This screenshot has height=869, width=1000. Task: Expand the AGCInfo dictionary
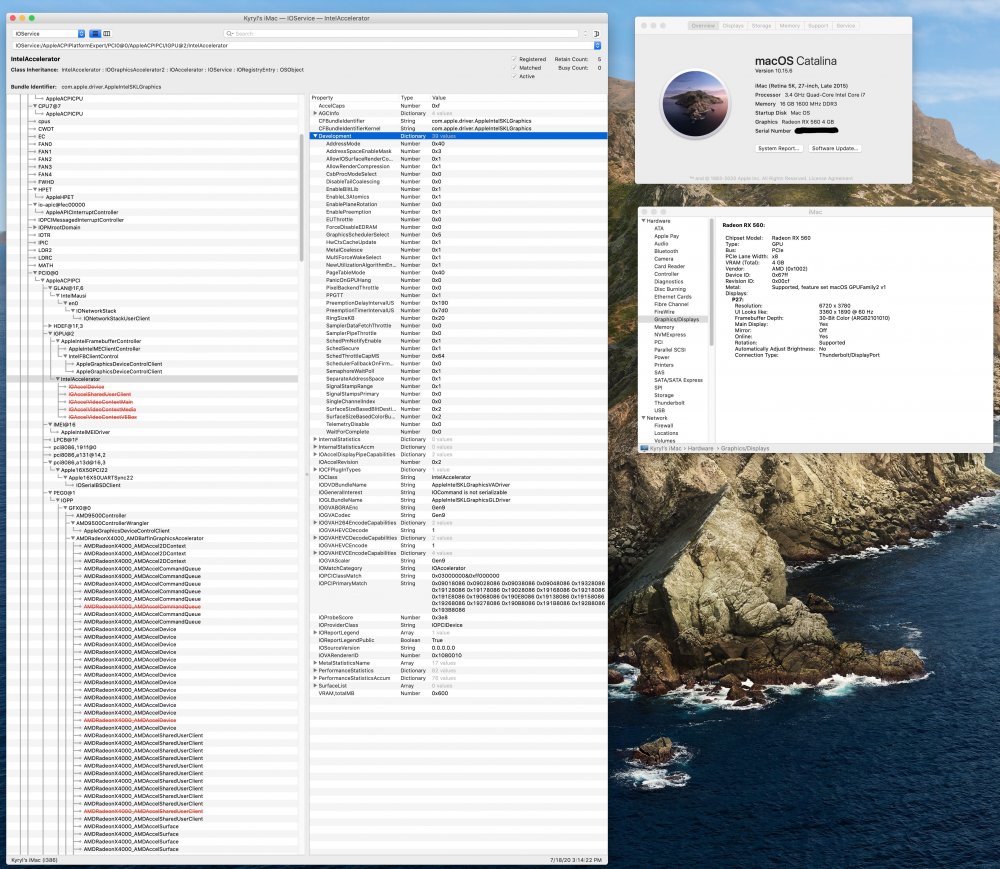[x=315, y=113]
